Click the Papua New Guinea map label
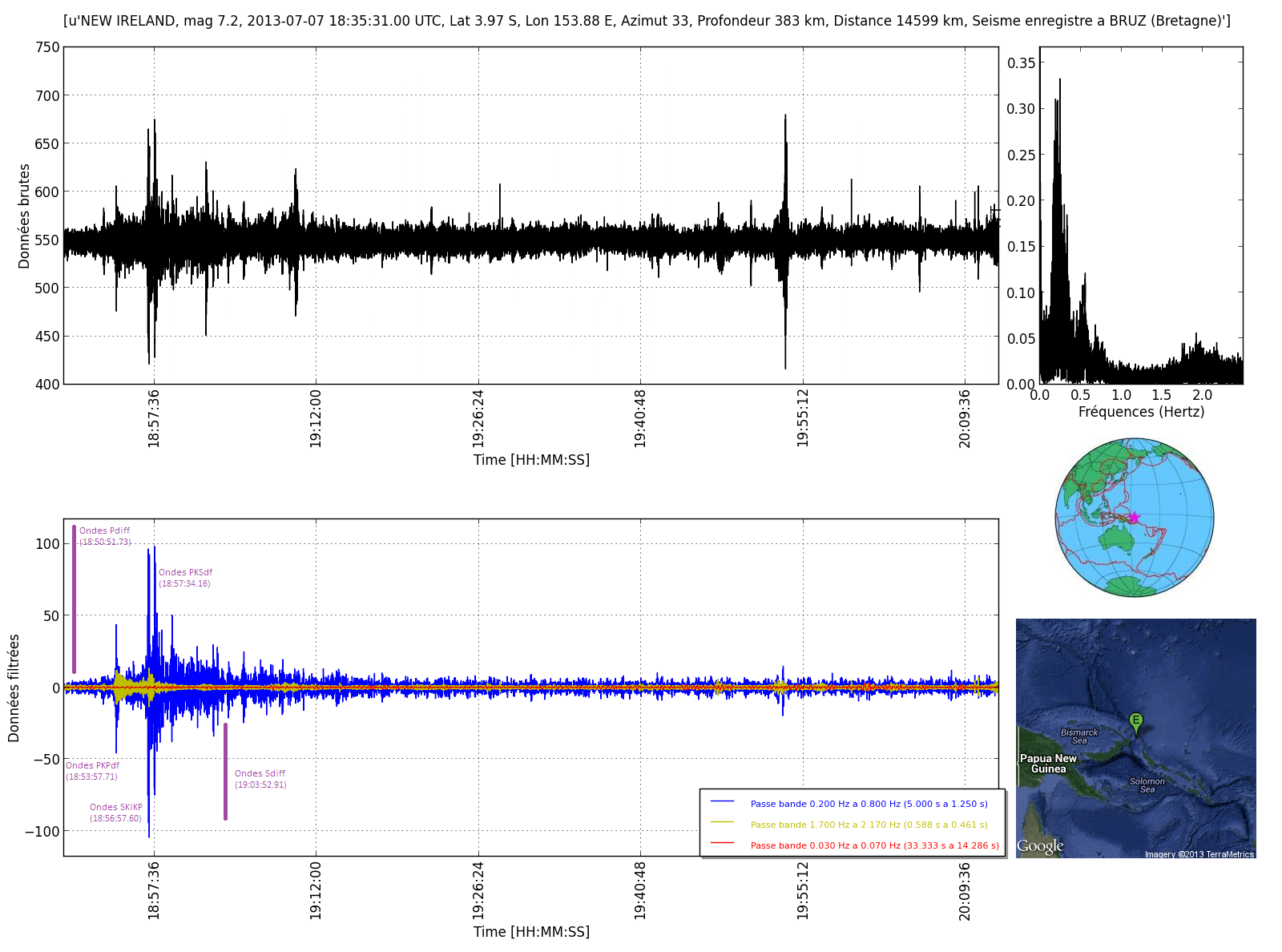 (x=1048, y=764)
